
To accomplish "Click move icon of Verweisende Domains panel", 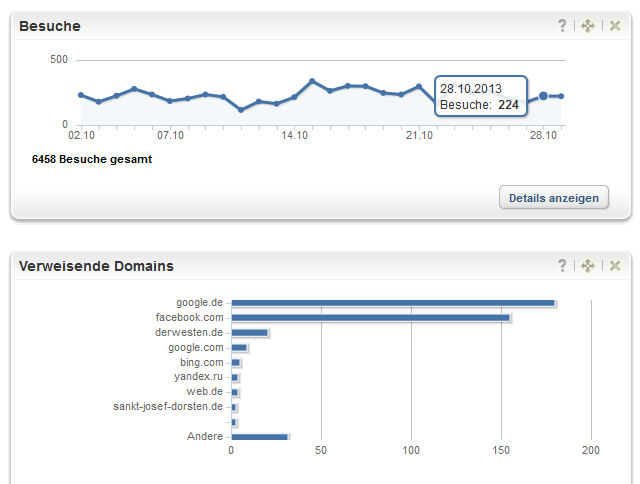I will [588, 266].
